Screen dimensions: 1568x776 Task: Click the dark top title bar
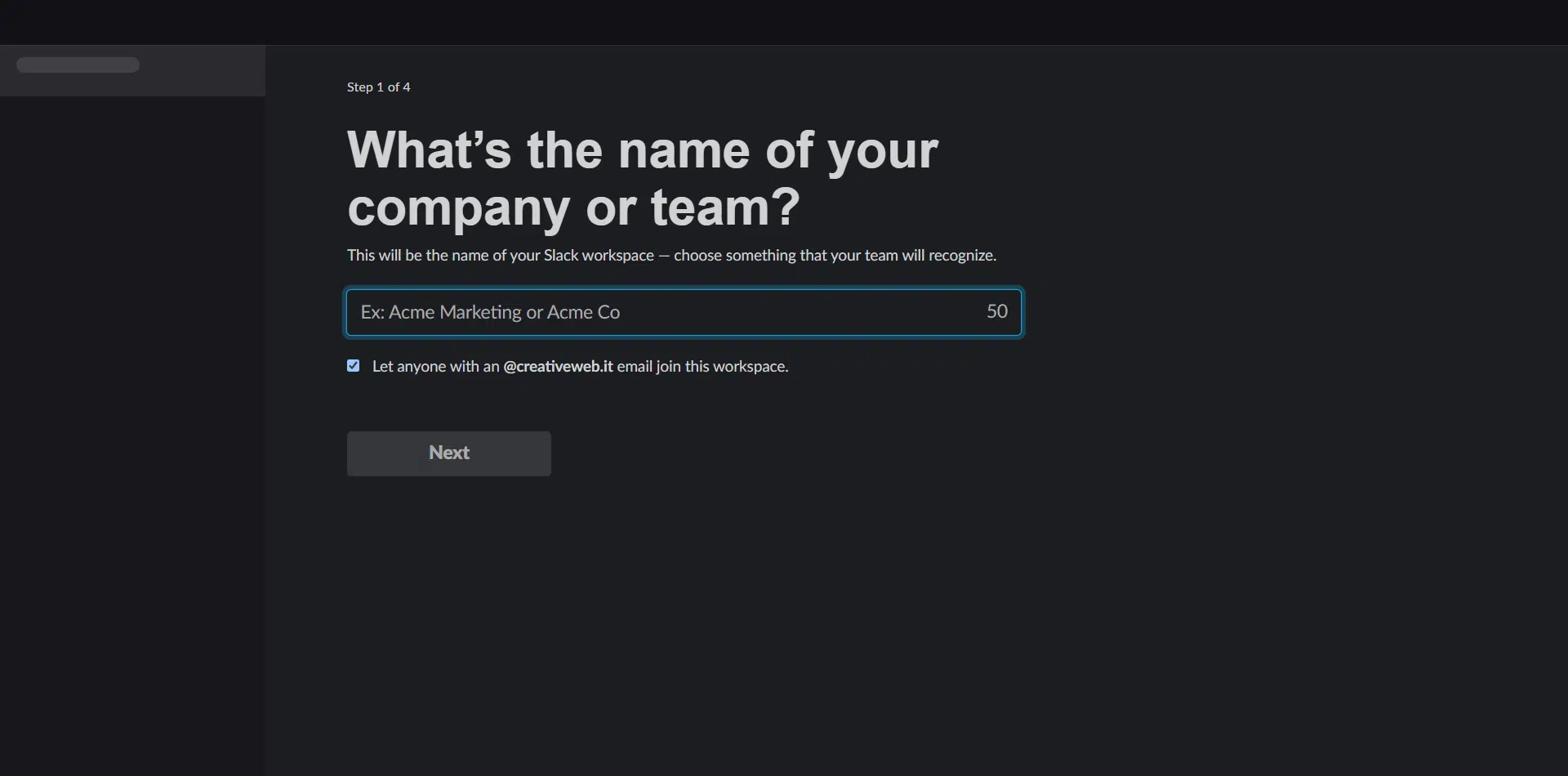(784, 22)
